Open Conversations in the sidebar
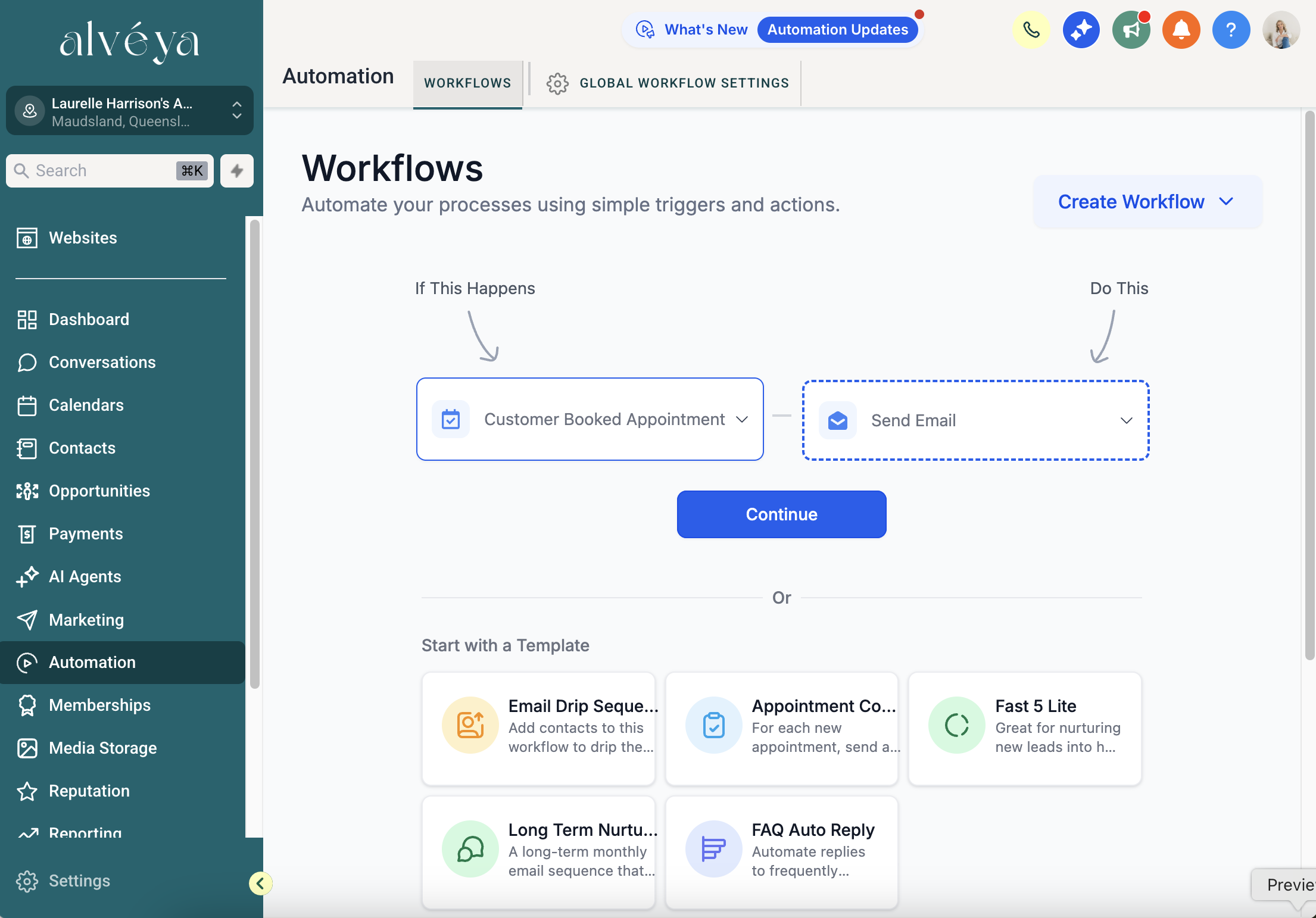 click(x=123, y=363)
